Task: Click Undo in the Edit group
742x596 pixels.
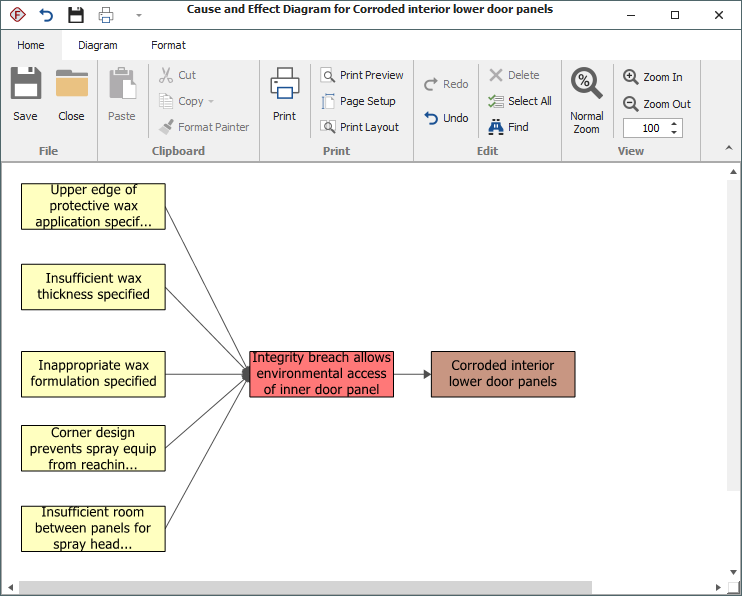Action: (x=446, y=118)
